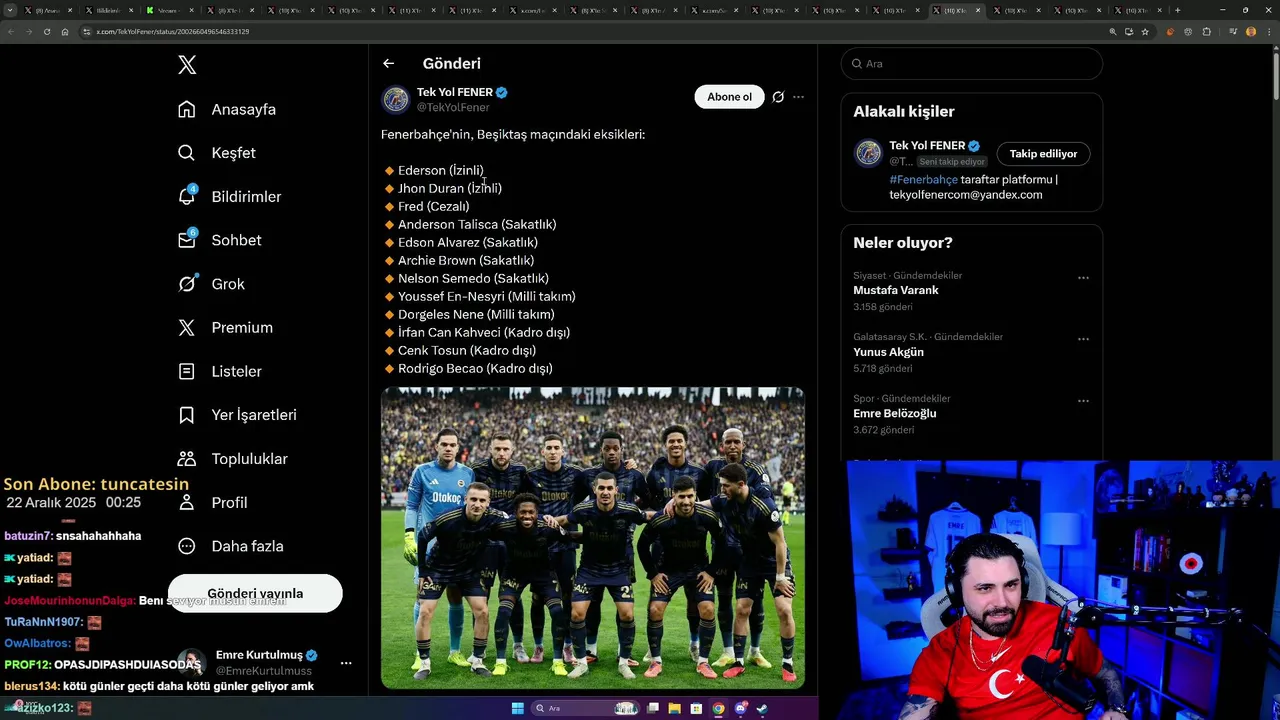The image size is (1280, 720).
Task: Click the Abone ol button
Action: click(729, 97)
